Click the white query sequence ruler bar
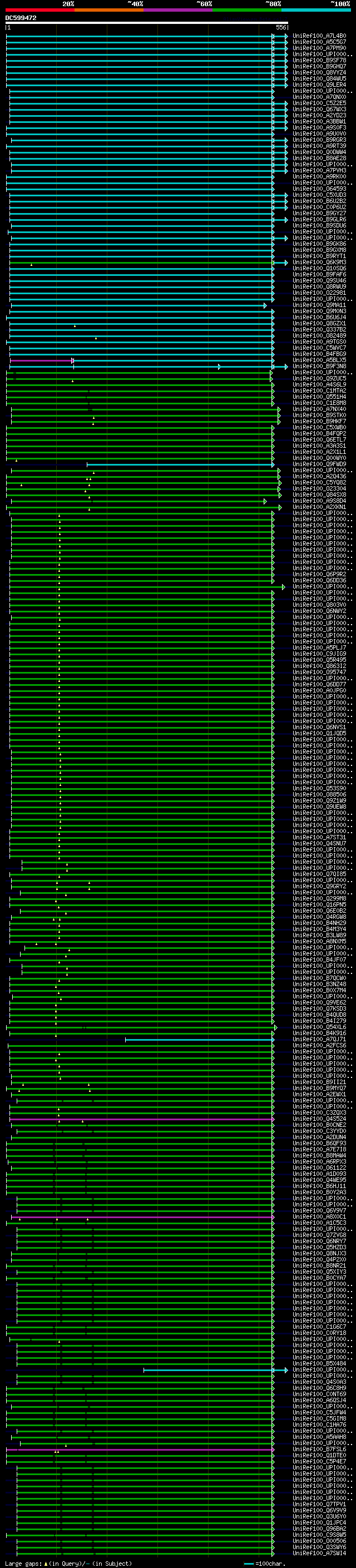 point(147,23)
